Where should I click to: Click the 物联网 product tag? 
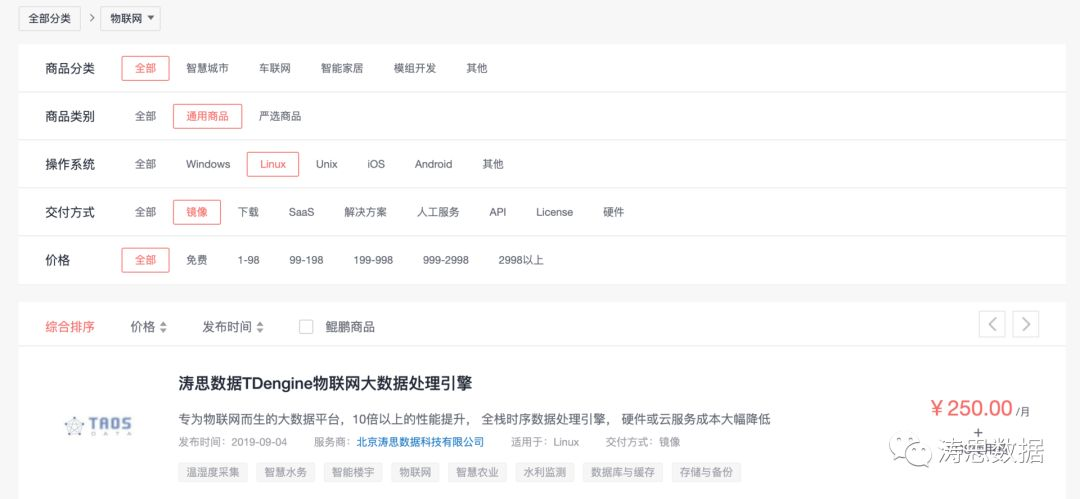point(415,472)
